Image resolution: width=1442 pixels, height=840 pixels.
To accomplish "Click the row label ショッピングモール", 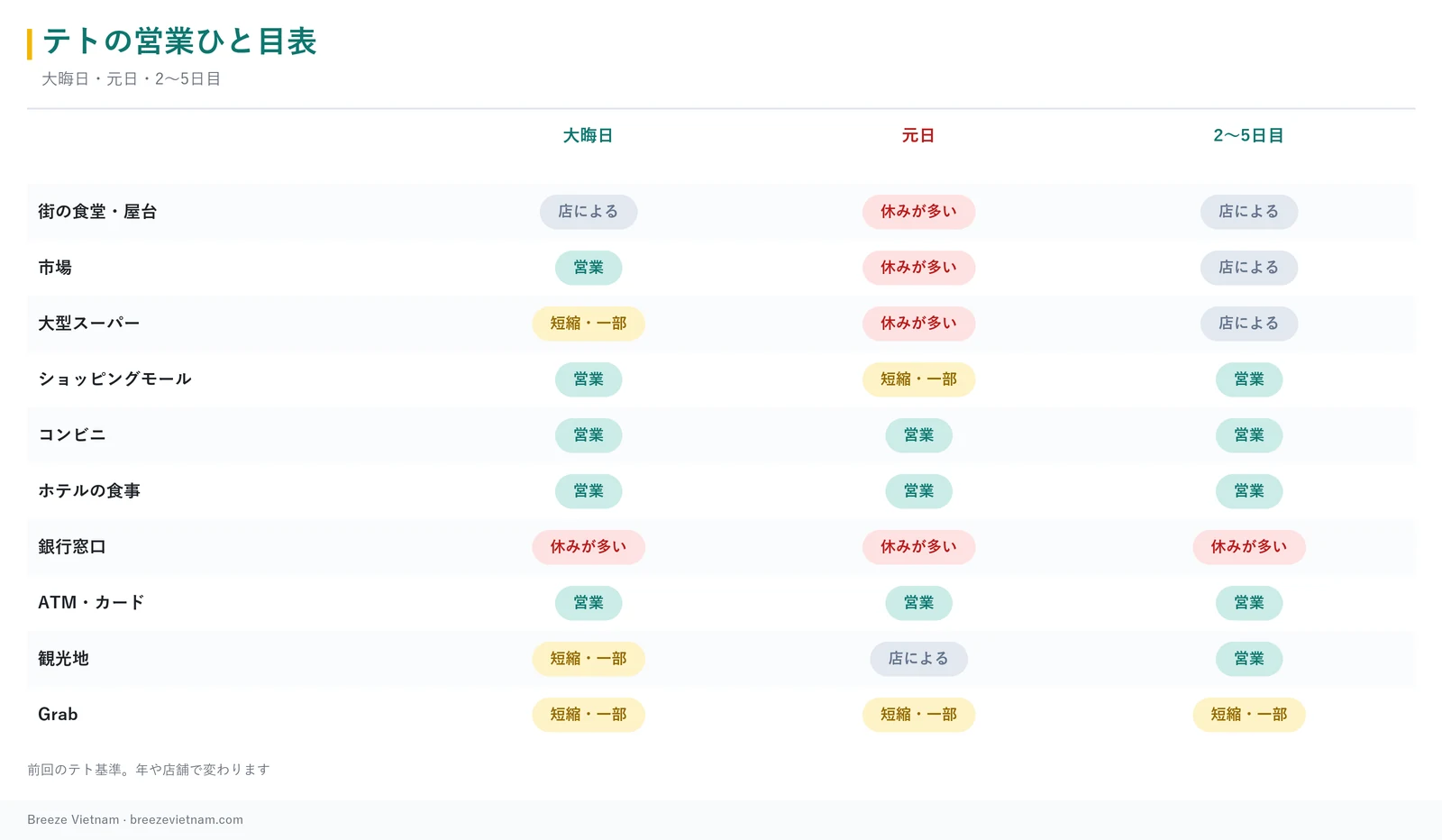I will 114,379.
